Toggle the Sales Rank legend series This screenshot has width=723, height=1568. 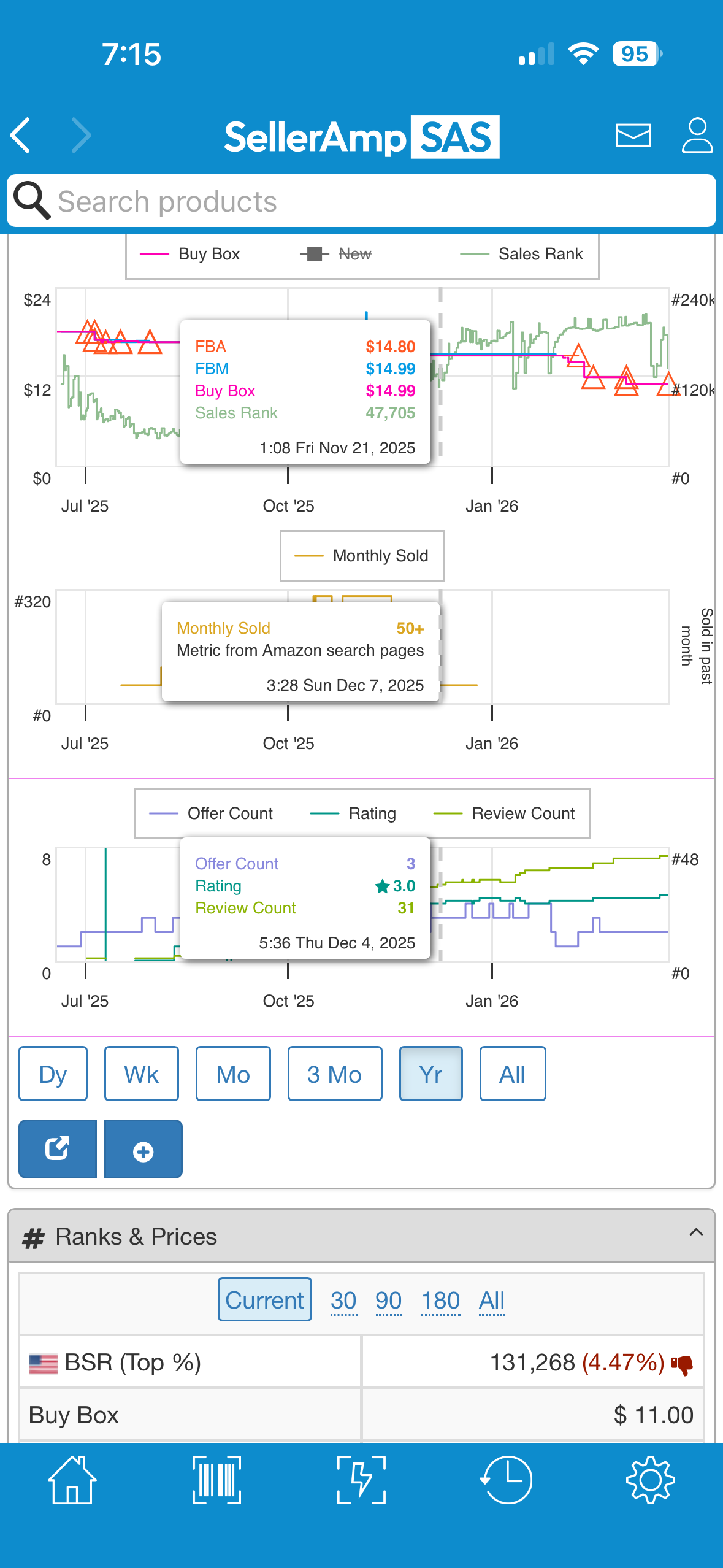521,254
